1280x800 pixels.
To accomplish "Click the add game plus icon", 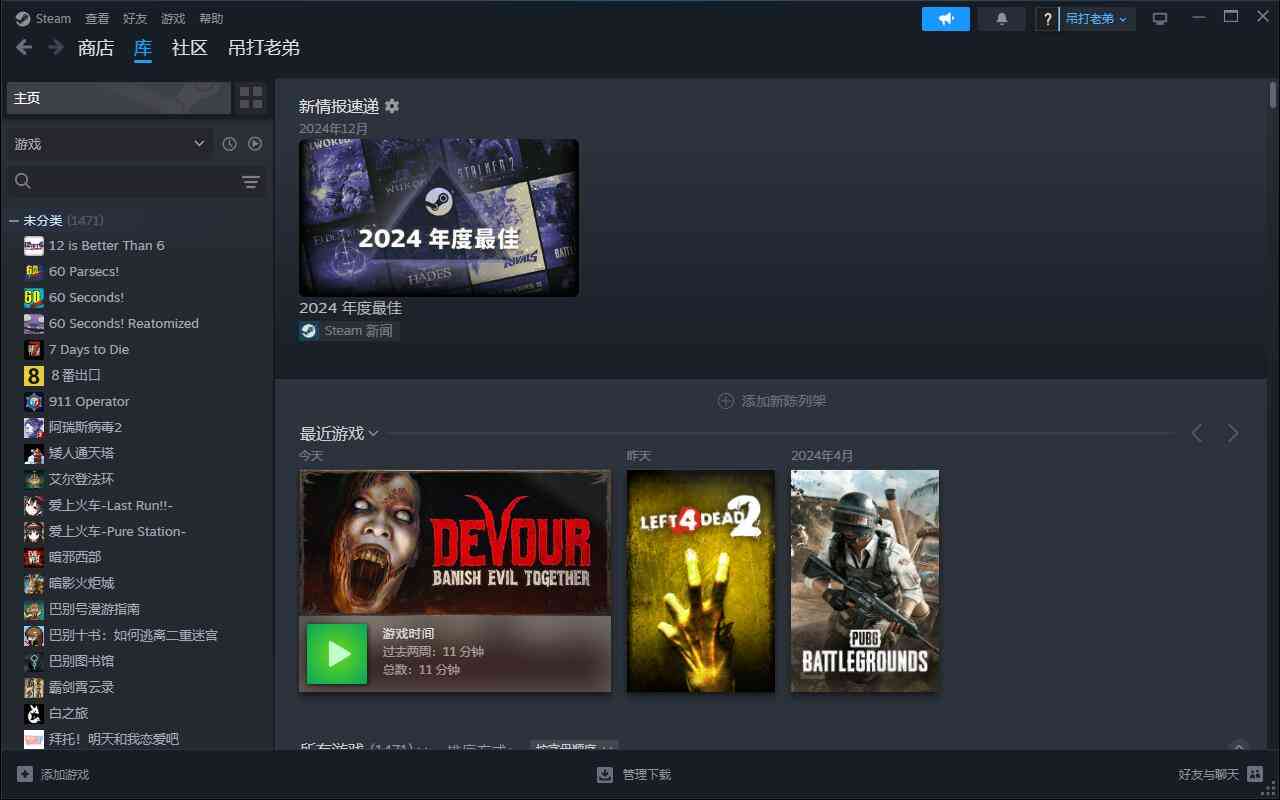I will point(25,774).
